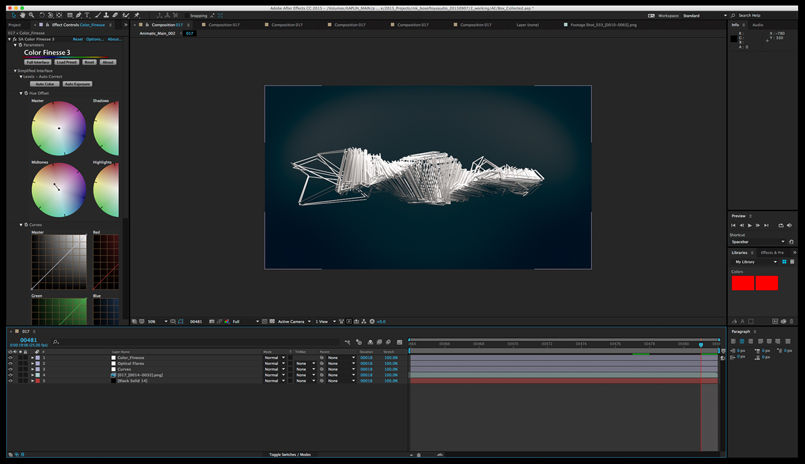Click the Play button in Preview panel

pos(750,225)
